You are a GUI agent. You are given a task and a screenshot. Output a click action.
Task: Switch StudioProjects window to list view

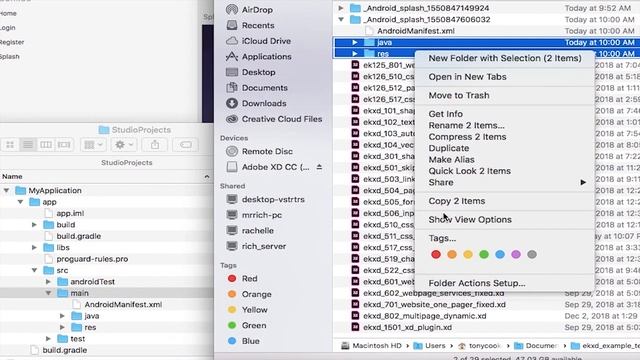click(28, 144)
